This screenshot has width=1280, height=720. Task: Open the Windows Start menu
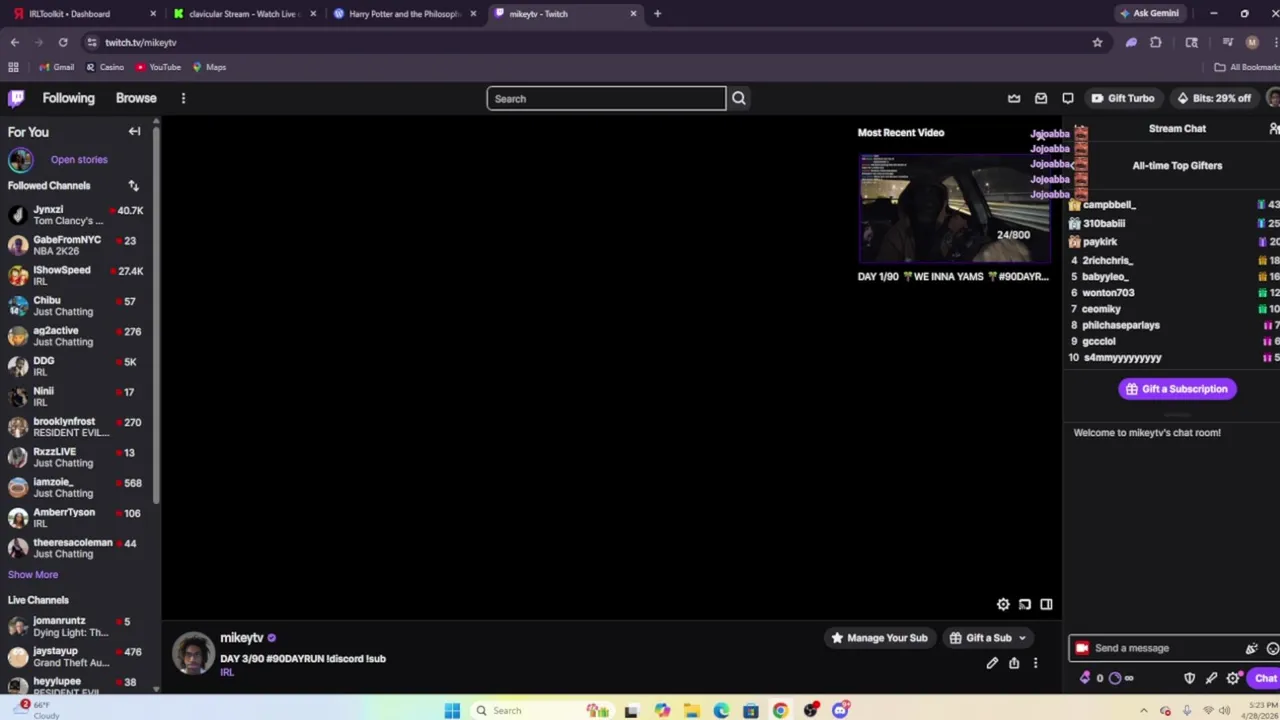point(452,710)
